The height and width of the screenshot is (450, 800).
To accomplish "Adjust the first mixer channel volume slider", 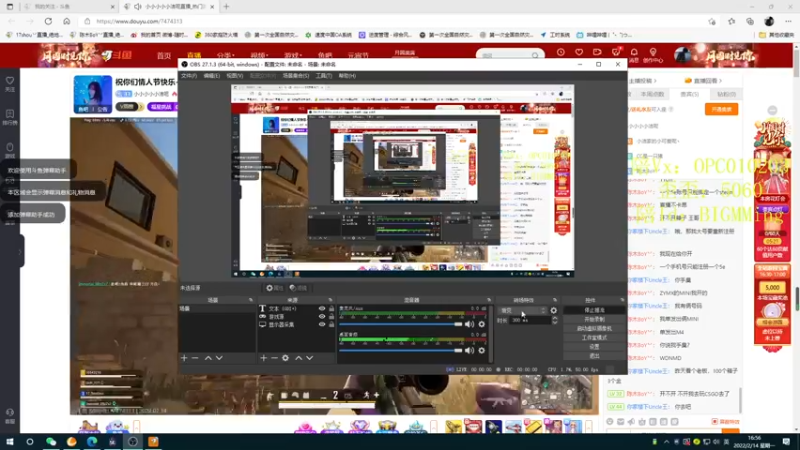I will pos(401,324).
